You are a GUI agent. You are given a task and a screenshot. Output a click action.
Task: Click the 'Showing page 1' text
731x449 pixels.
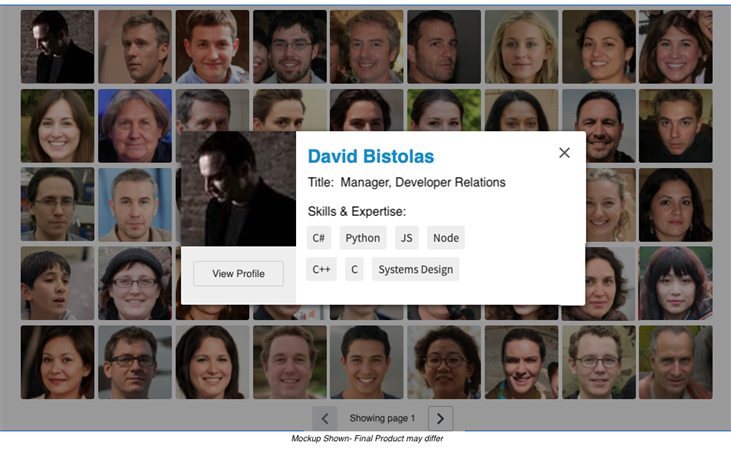pyautogui.click(x=382, y=418)
